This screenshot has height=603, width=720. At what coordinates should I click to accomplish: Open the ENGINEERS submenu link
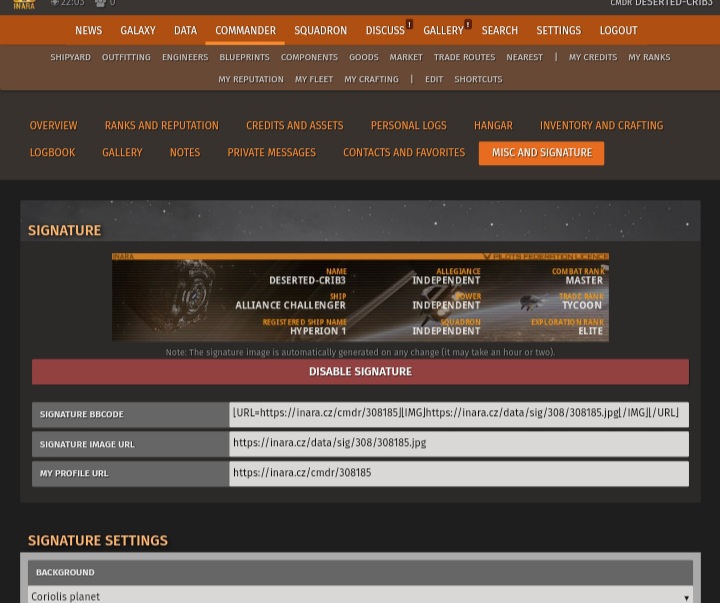click(x=185, y=57)
